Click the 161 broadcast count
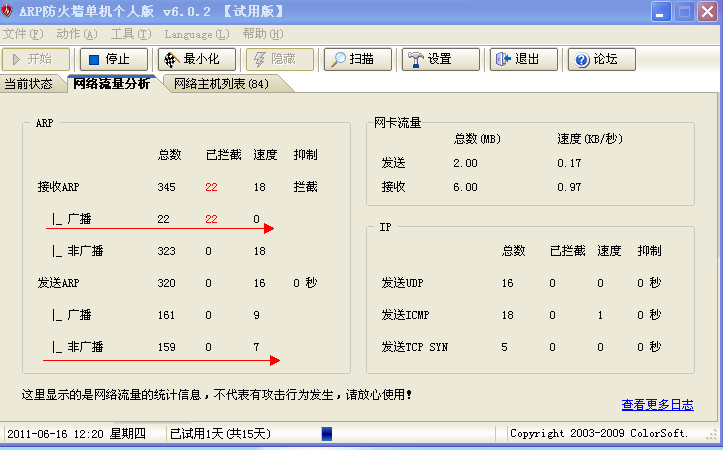This screenshot has height=450, width=723. click(166, 315)
